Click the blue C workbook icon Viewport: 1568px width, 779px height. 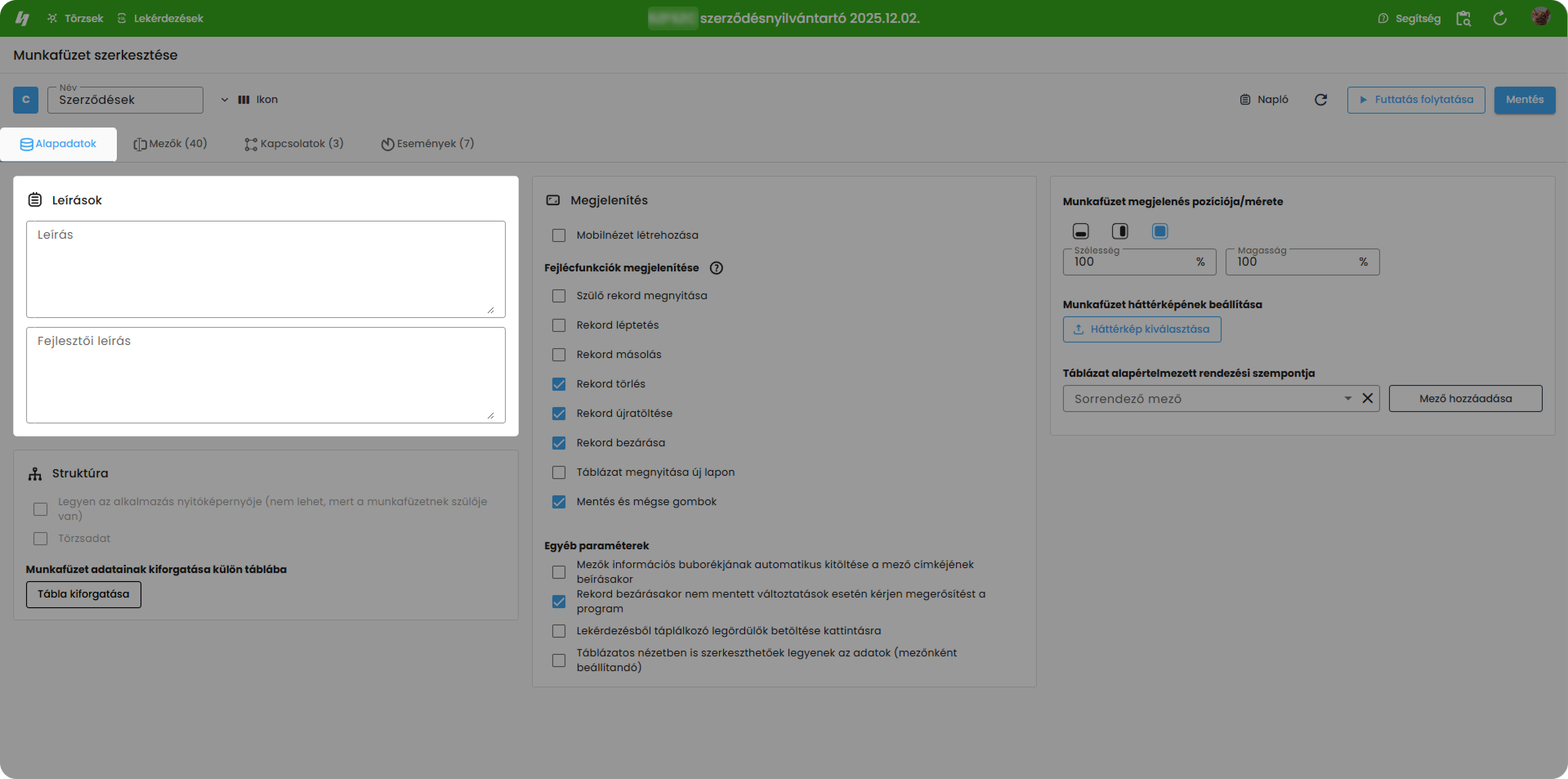pyautogui.click(x=25, y=100)
